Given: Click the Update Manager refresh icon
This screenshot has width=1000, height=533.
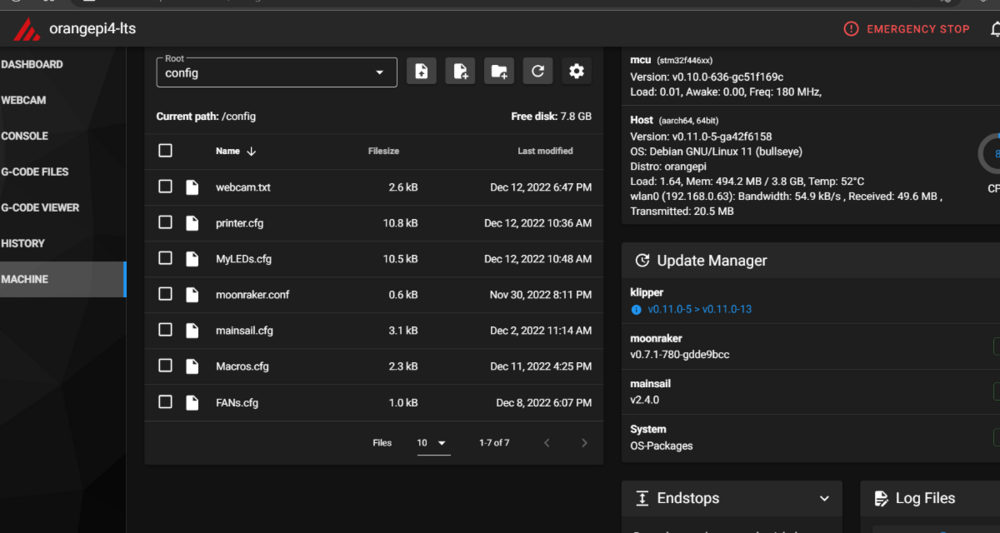Looking at the screenshot, I should [x=642, y=260].
